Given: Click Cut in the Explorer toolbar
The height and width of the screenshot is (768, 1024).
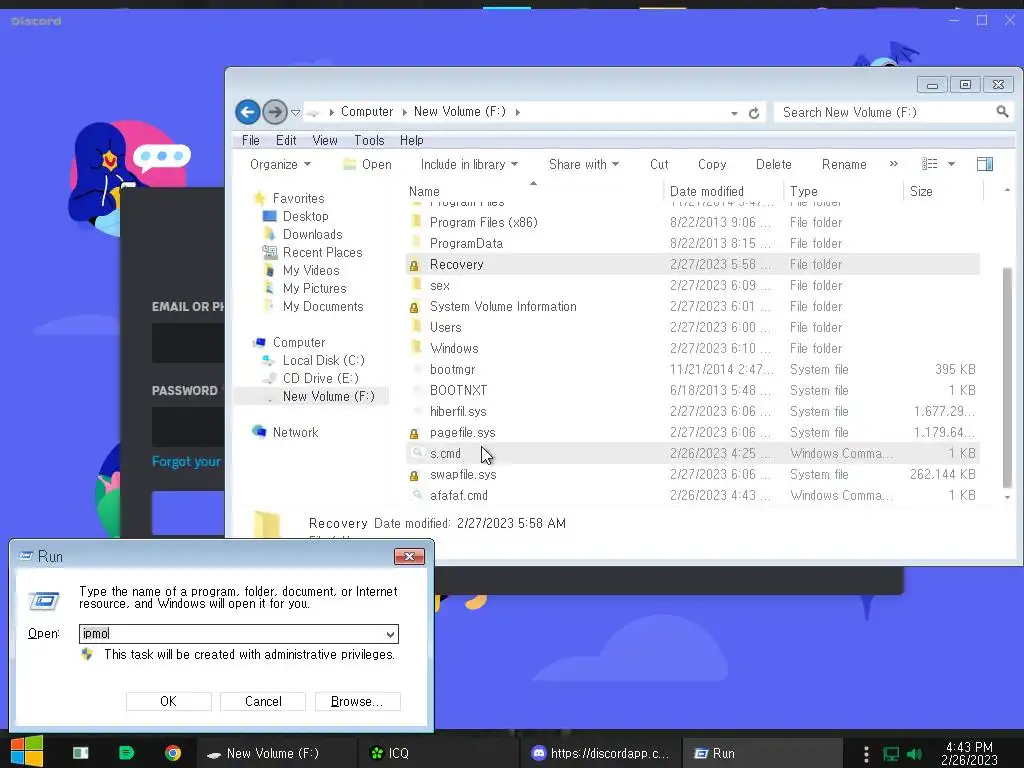Looking at the screenshot, I should pyautogui.click(x=659, y=165).
